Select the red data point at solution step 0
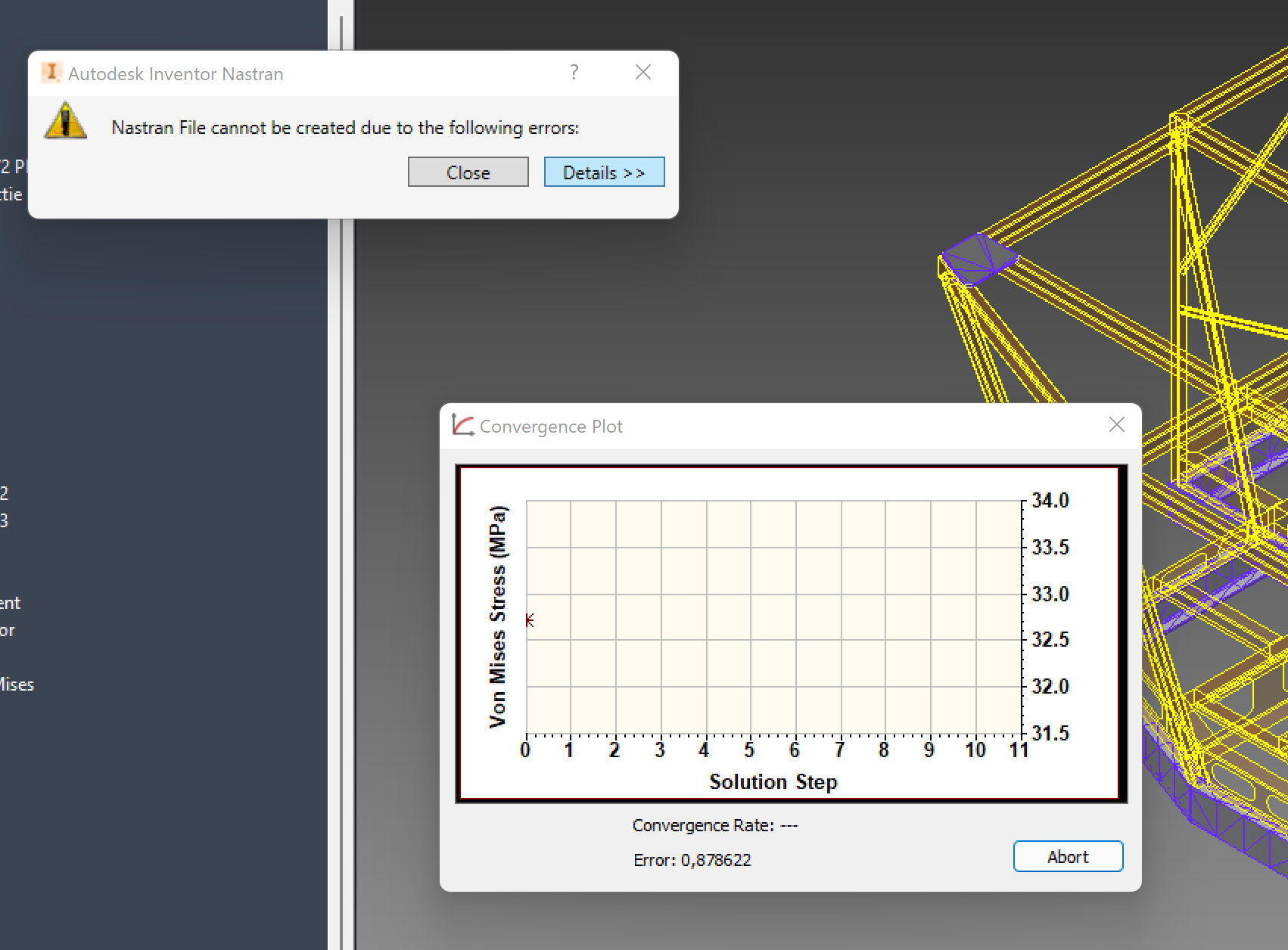The image size is (1288, 950). pyautogui.click(x=530, y=620)
